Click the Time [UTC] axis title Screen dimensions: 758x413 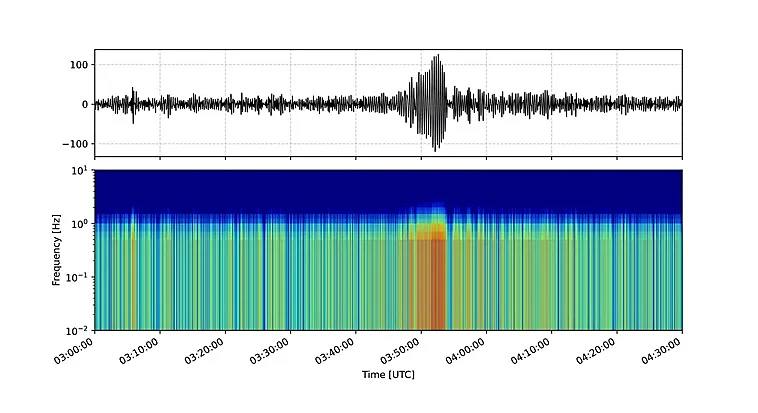click(x=388, y=374)
